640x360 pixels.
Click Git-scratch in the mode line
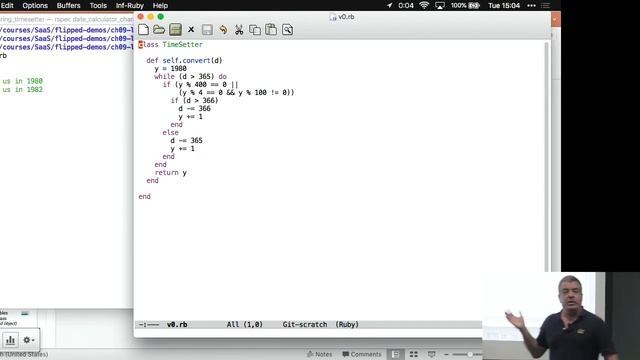tap(304, 324)
